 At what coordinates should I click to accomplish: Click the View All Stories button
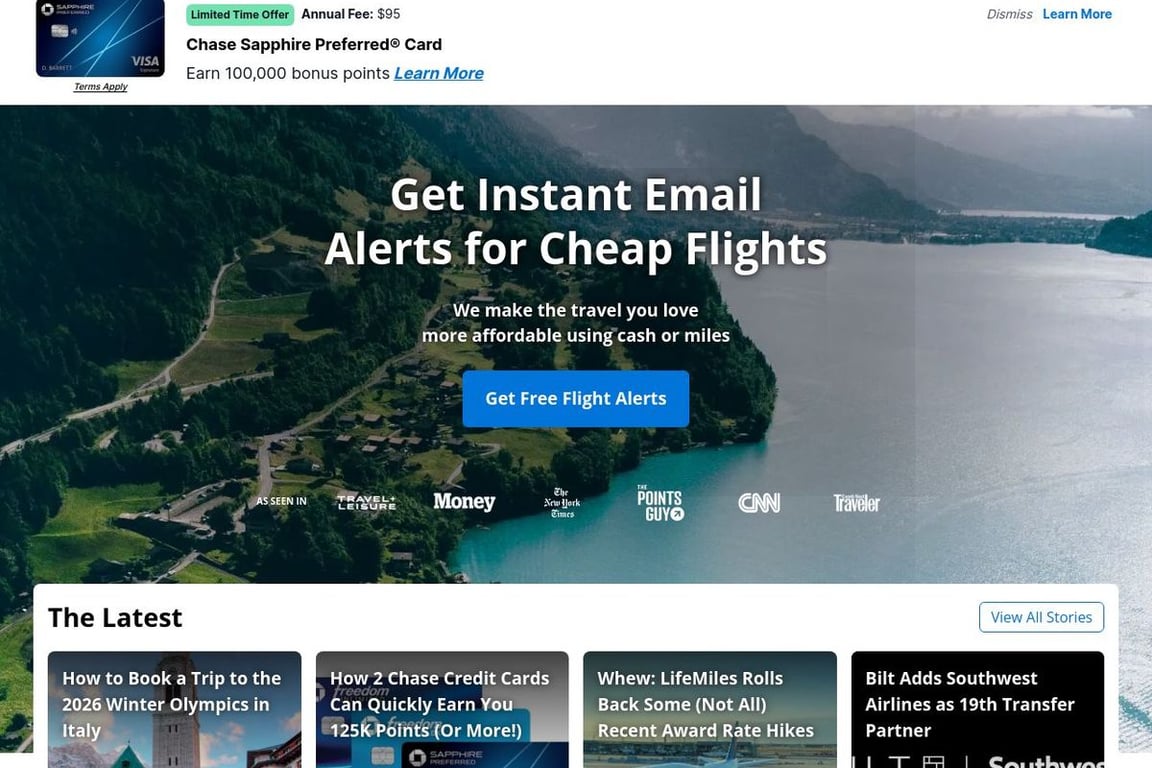[1041, 617]
